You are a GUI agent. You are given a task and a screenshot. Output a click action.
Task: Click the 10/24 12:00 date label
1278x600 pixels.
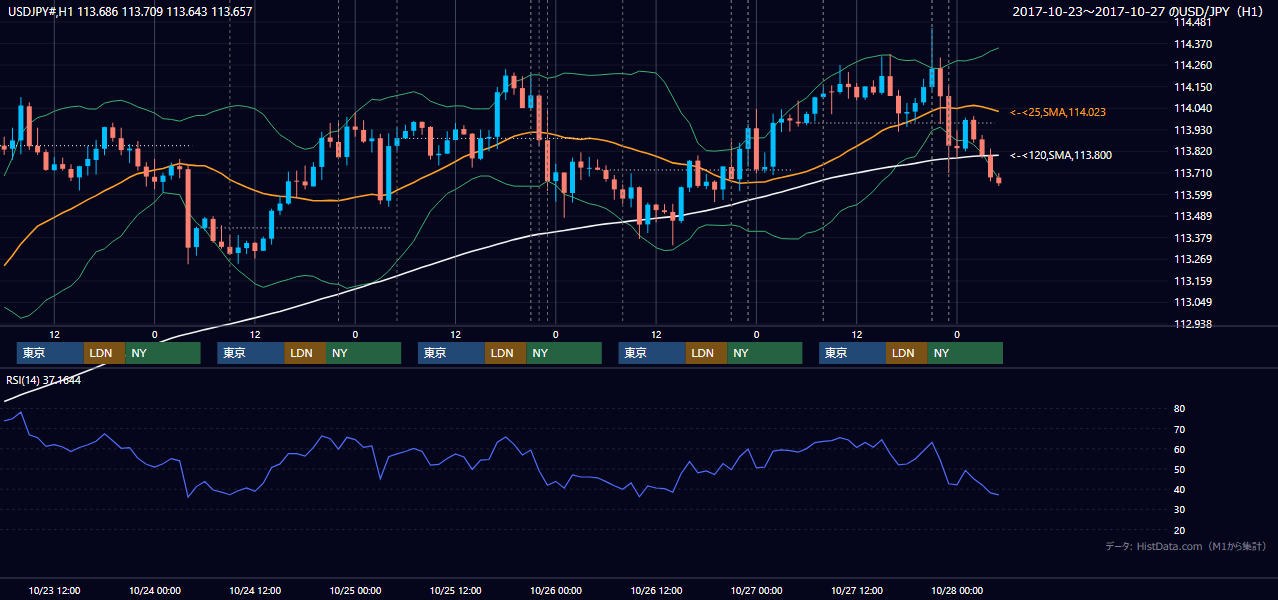click(x=255, y=590)
